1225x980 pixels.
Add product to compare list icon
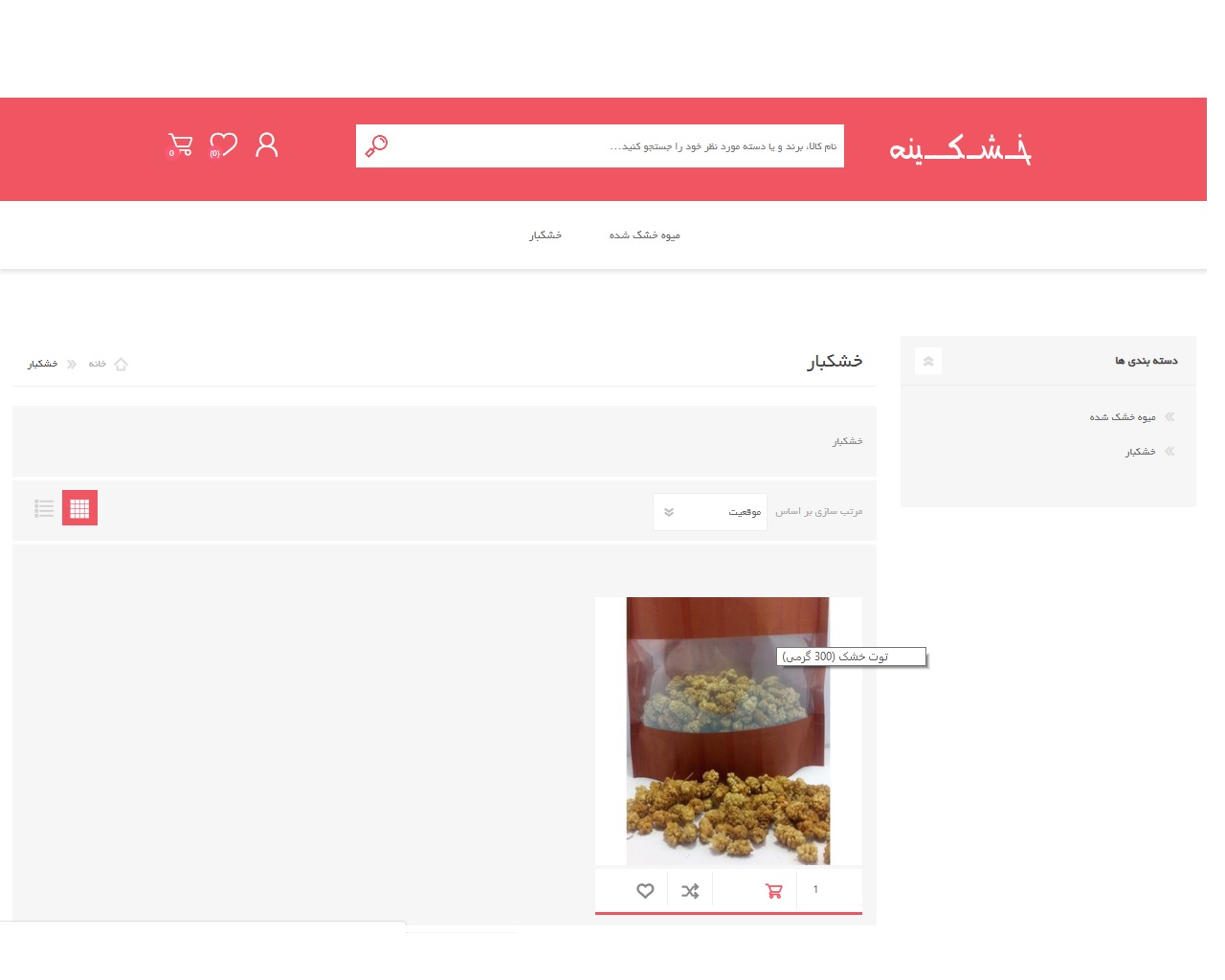[690, 891]
